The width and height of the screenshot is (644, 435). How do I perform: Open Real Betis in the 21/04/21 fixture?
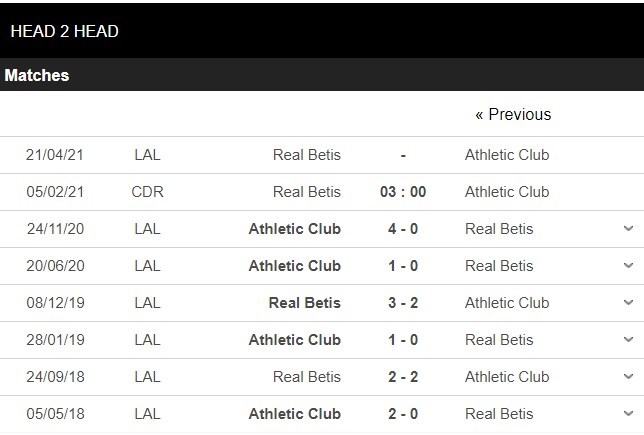307,155
